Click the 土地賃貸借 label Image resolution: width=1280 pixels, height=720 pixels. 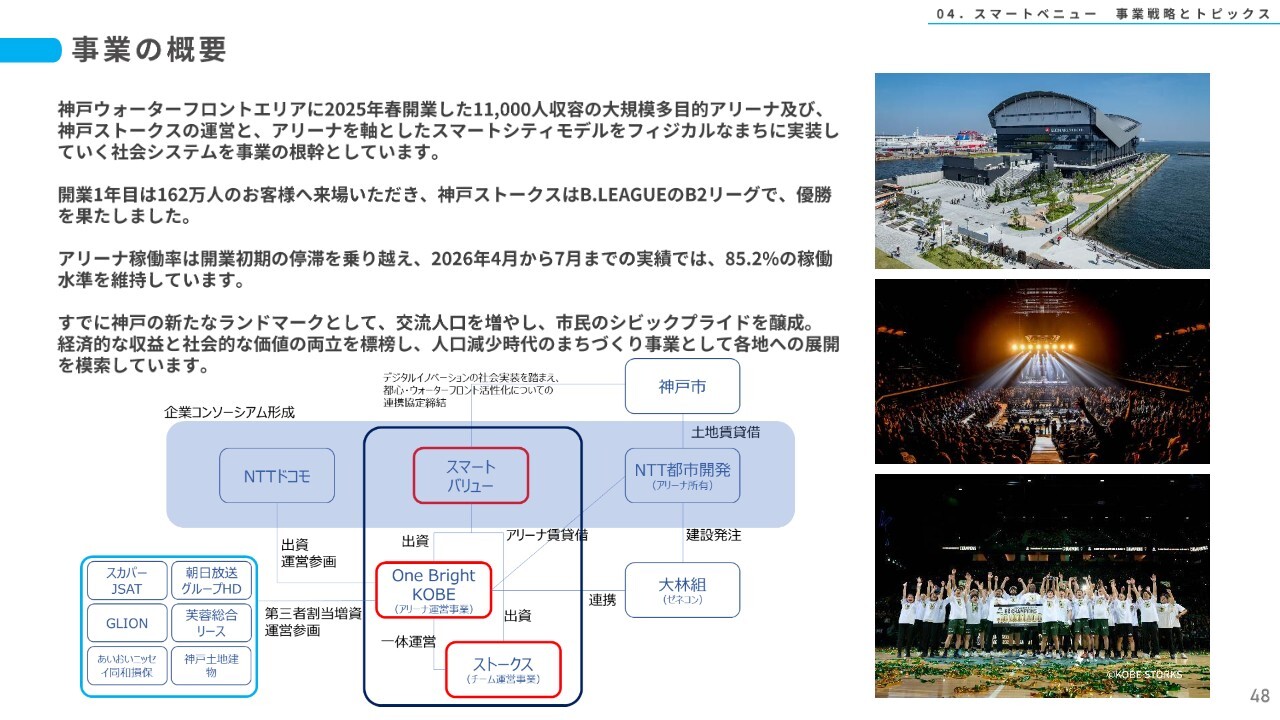coord(726,432)
